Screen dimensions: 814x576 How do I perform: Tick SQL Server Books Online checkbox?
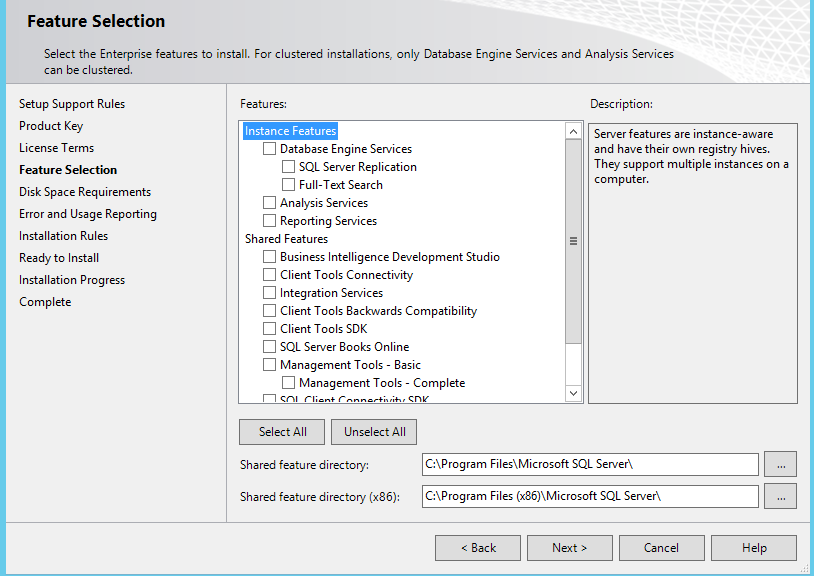point(269,347)
